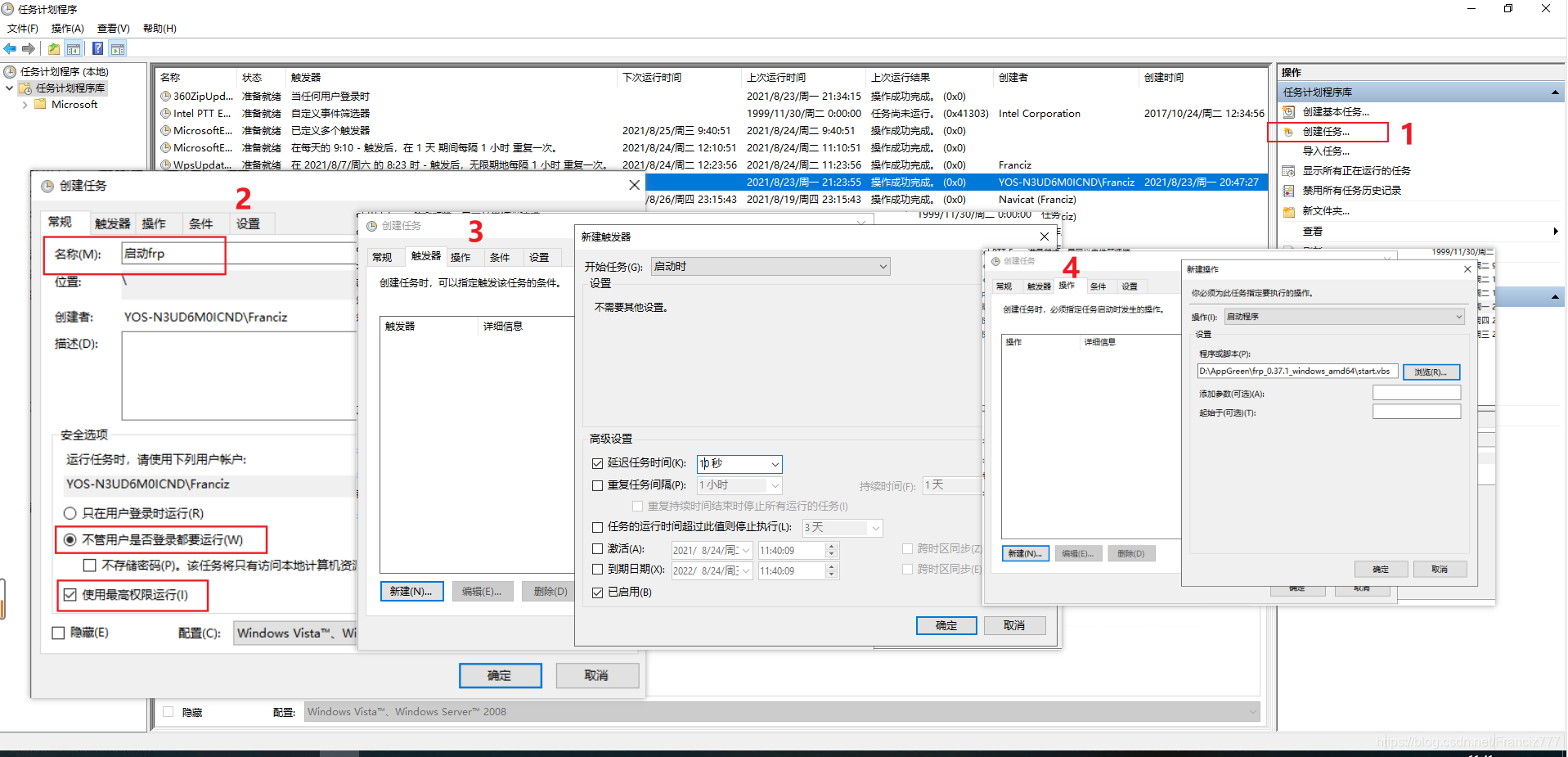
Task: Open the 配置 dropdown showing Windows Vista
Action: coord(296,633)
